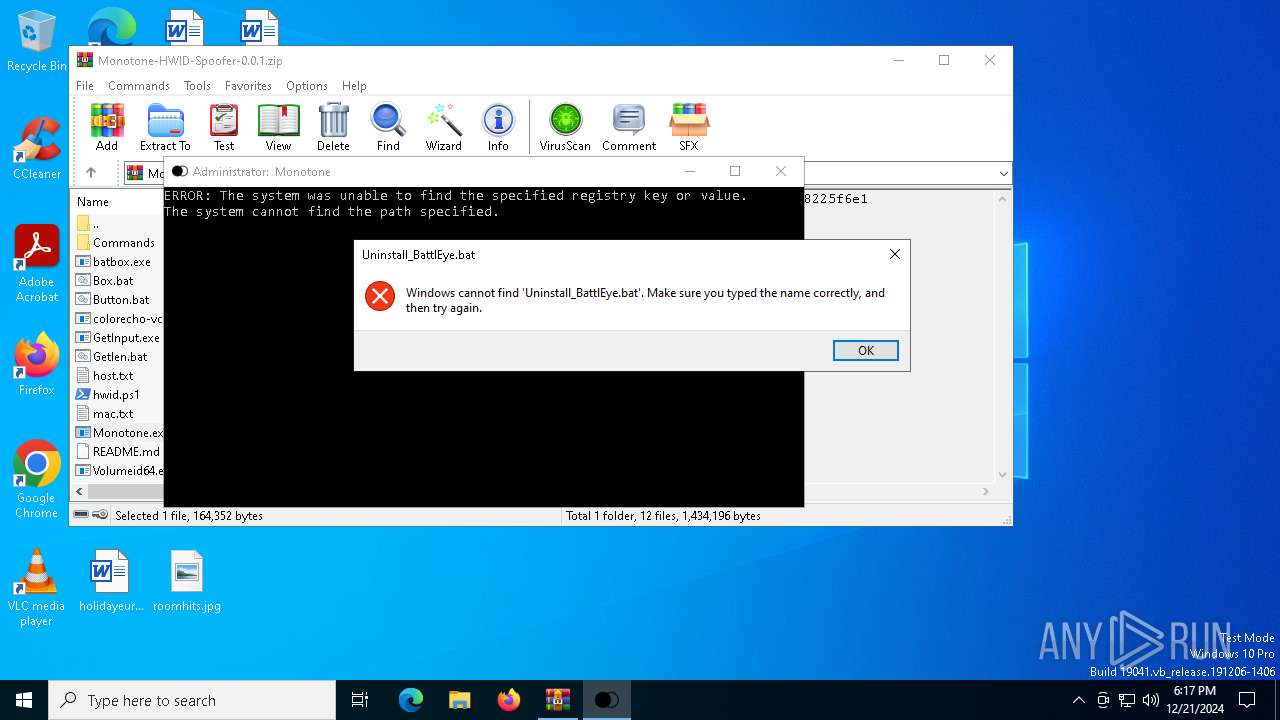Switch to Monotone console taskbar icon
1280x720 pixels.
click(606, 700)
